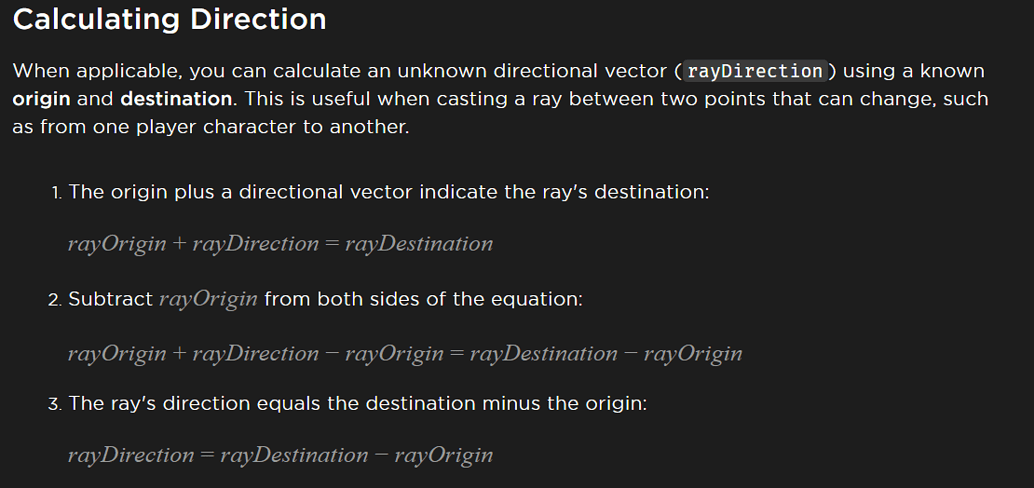The image size is (1034, 488).
Task: Click the Calculating Direction heading
Action: [169, 19]
